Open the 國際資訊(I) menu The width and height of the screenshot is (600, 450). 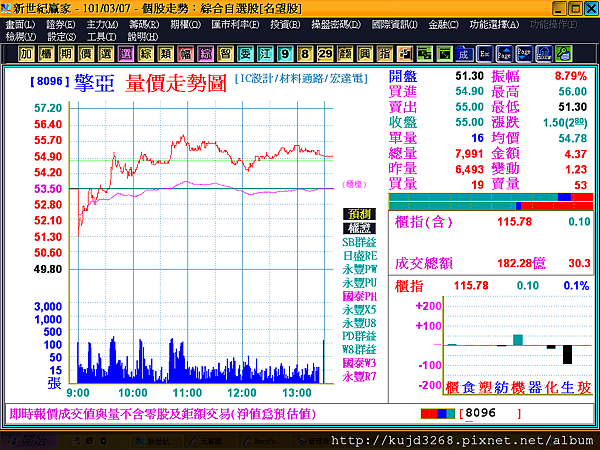[x=395, y=24]
